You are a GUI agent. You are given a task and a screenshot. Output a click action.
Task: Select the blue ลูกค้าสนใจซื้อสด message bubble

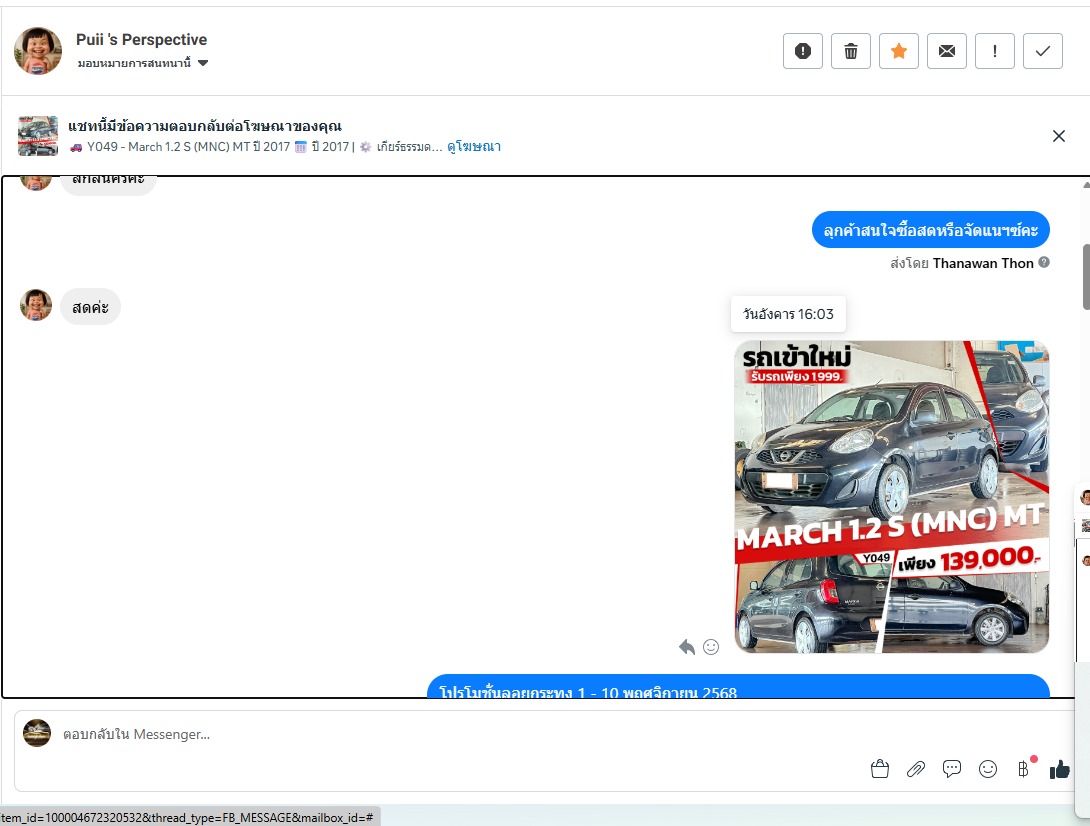click(931, 229)
